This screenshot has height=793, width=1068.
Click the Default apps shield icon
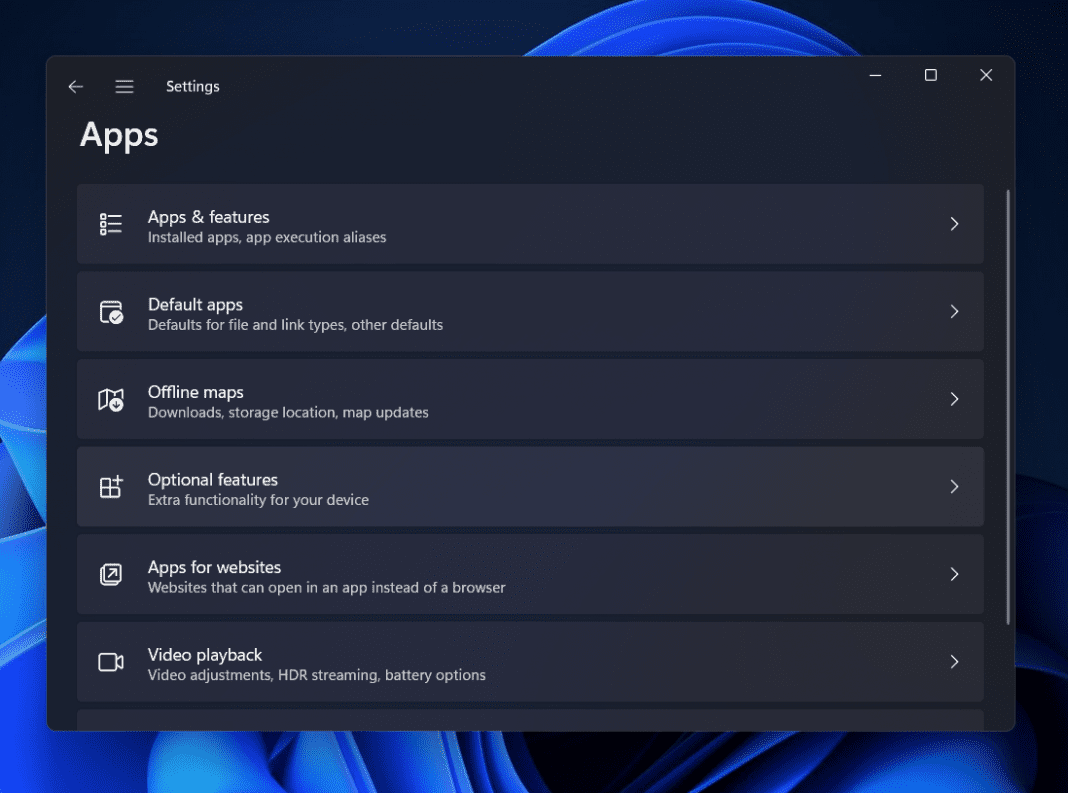110,312
